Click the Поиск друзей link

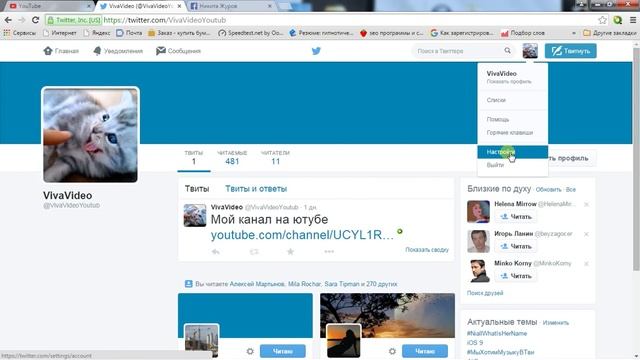[485, 293]
